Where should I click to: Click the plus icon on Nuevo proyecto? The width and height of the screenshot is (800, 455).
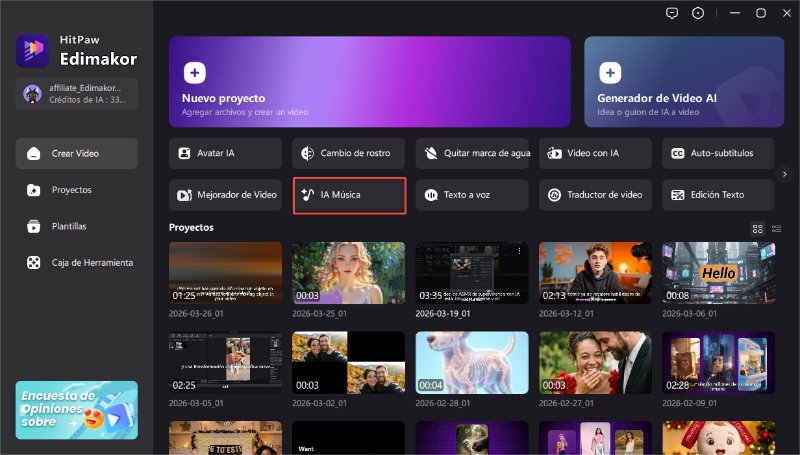[x=194, y=73]
